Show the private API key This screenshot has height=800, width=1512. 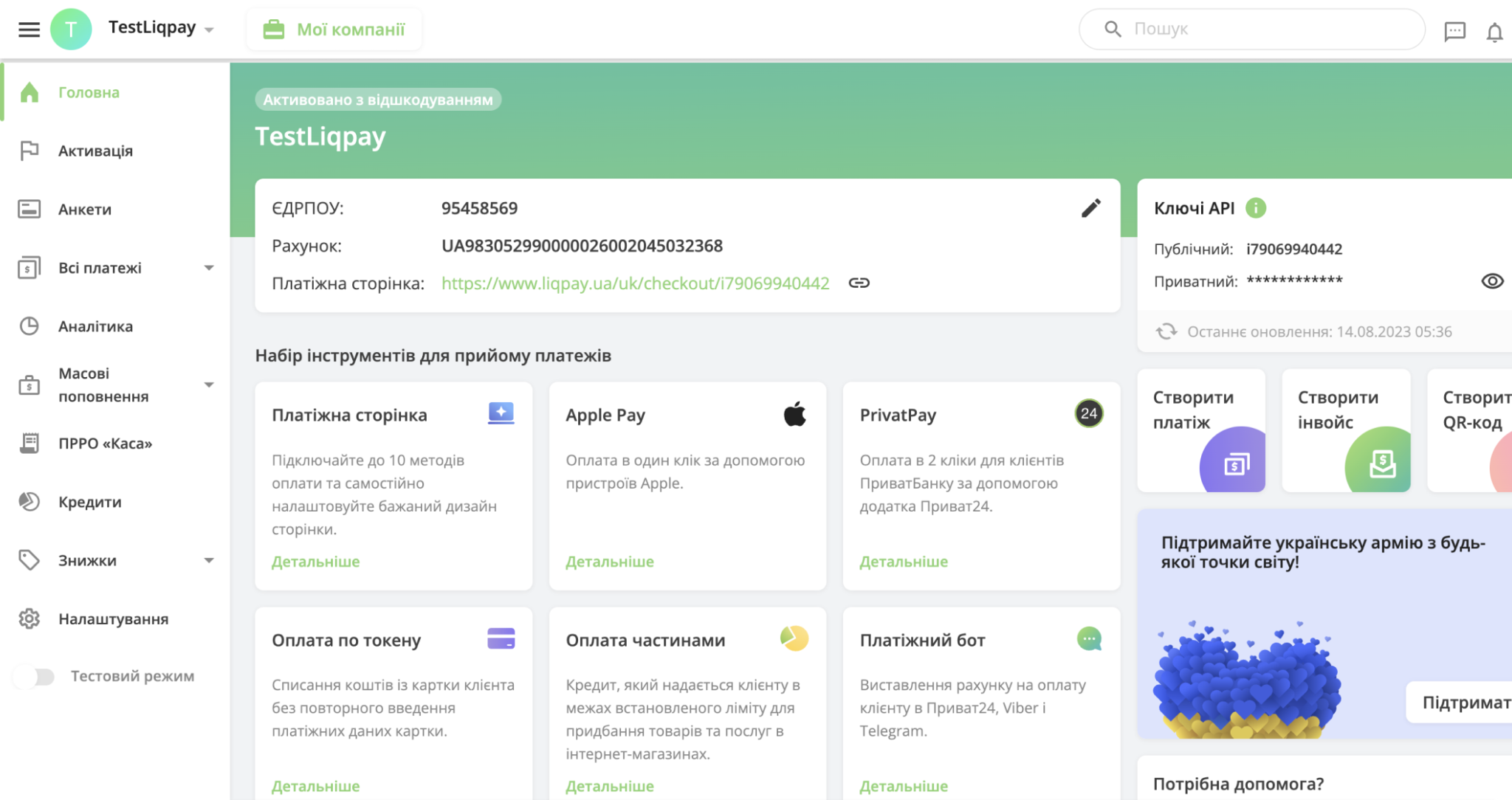[1491, 281]
